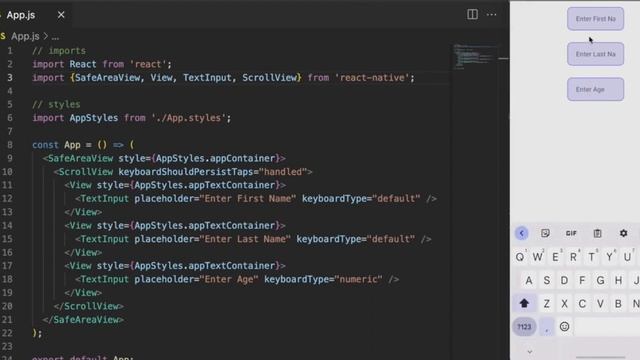Screen dimensions: 640x360
Task: Click closing </ScrollView> tag
Action: click(89, 306)
